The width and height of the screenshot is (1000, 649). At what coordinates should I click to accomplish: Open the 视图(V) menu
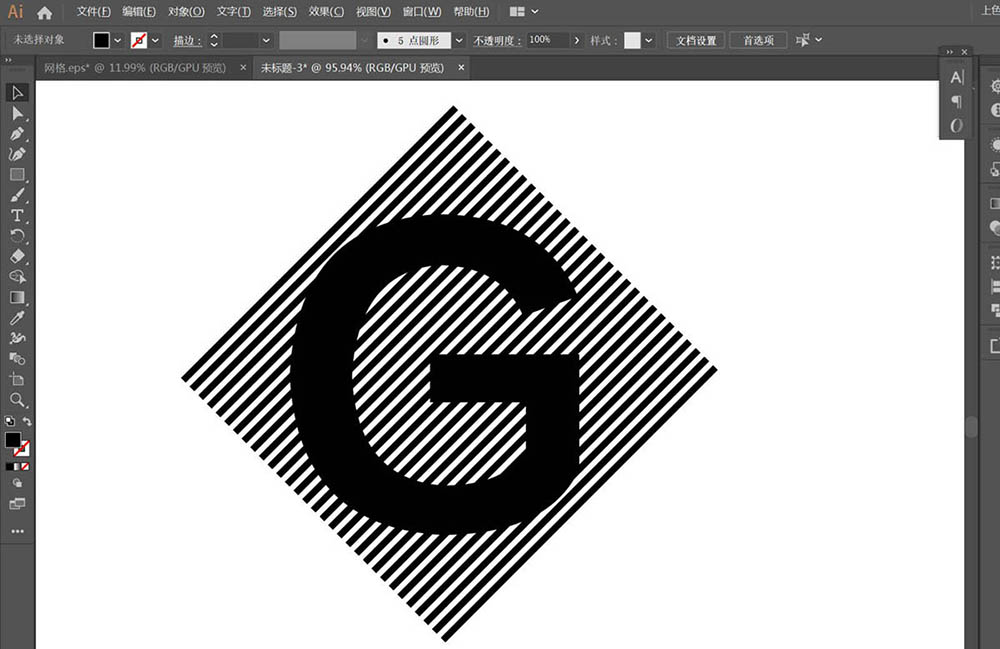(x=373, y=11)
